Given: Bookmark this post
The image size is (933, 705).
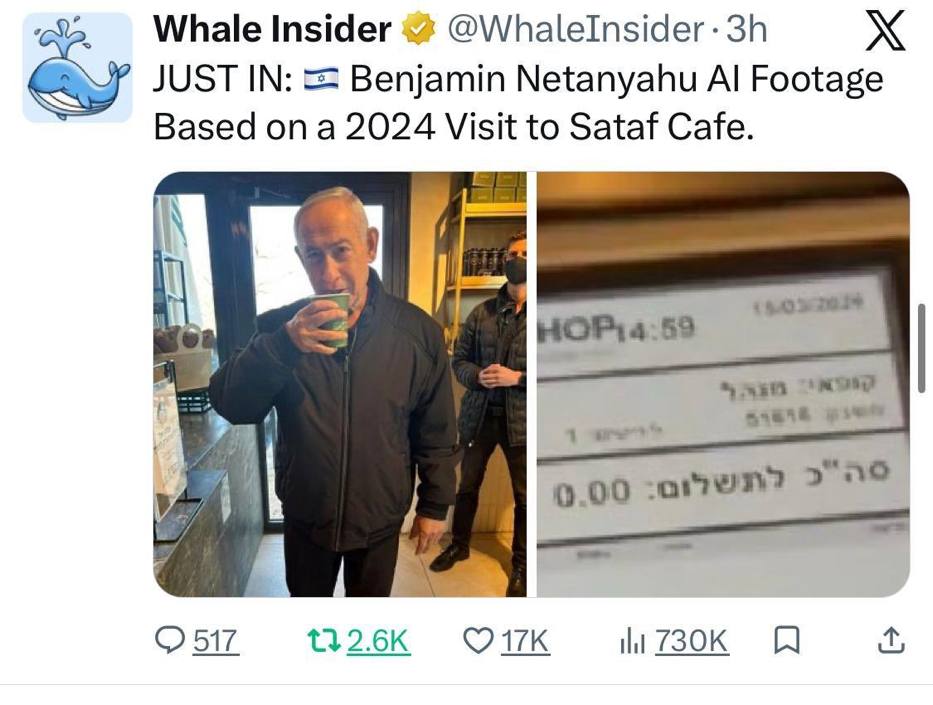Looking at the screenshot, I should 786,641.
